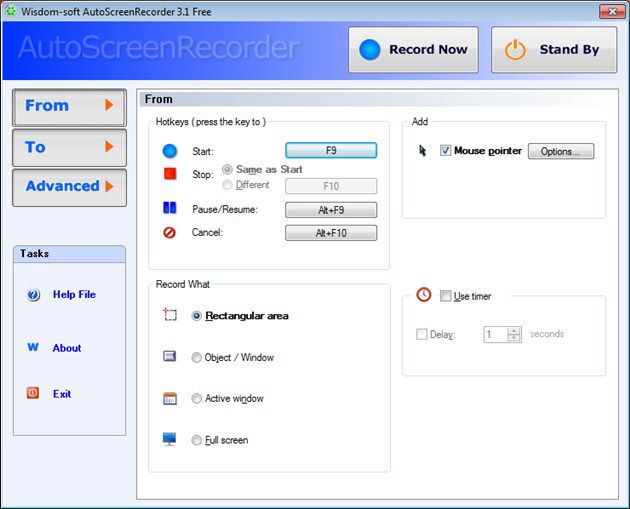Click the Help File question mark icon

33,295
